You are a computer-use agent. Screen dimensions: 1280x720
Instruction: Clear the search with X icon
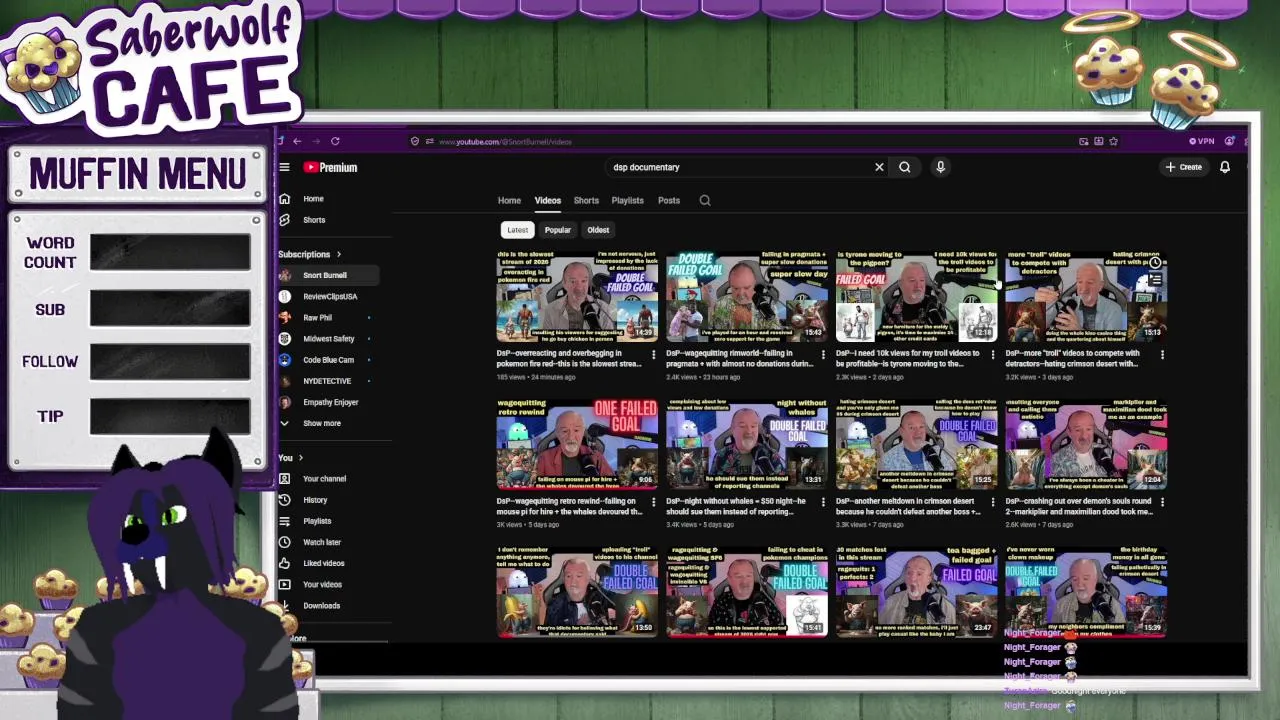click(x=879, y=167)
